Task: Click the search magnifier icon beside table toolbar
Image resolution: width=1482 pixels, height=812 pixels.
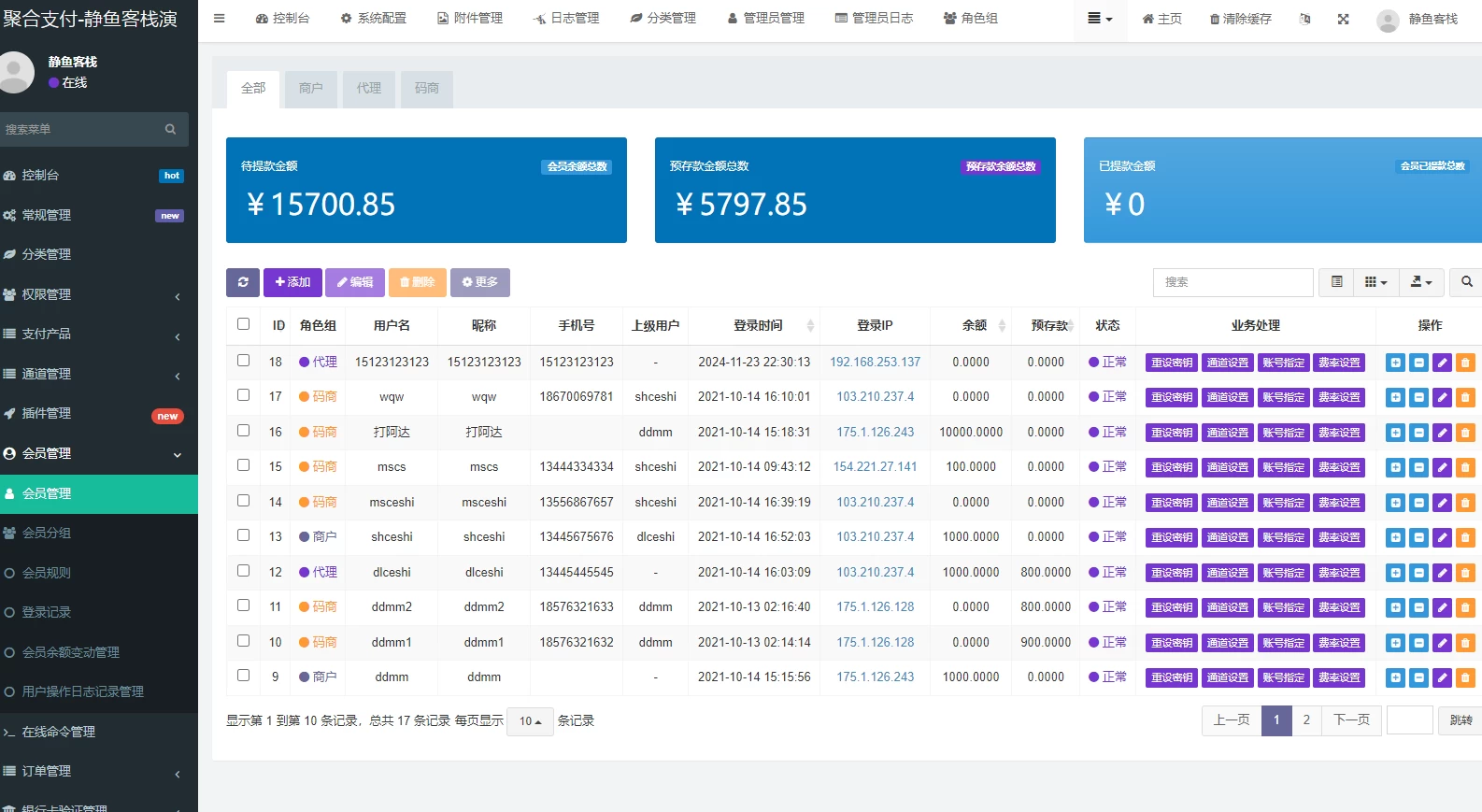Action: tap(1466, 282)
